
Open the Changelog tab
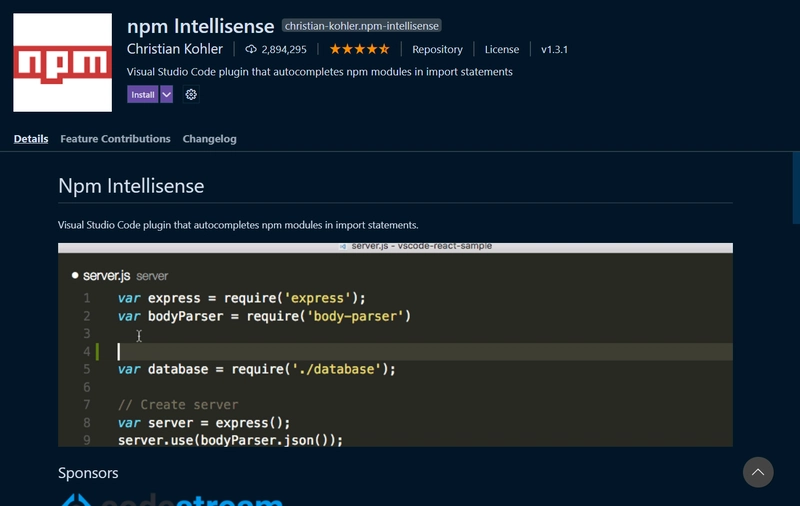(x=210, y=139)
